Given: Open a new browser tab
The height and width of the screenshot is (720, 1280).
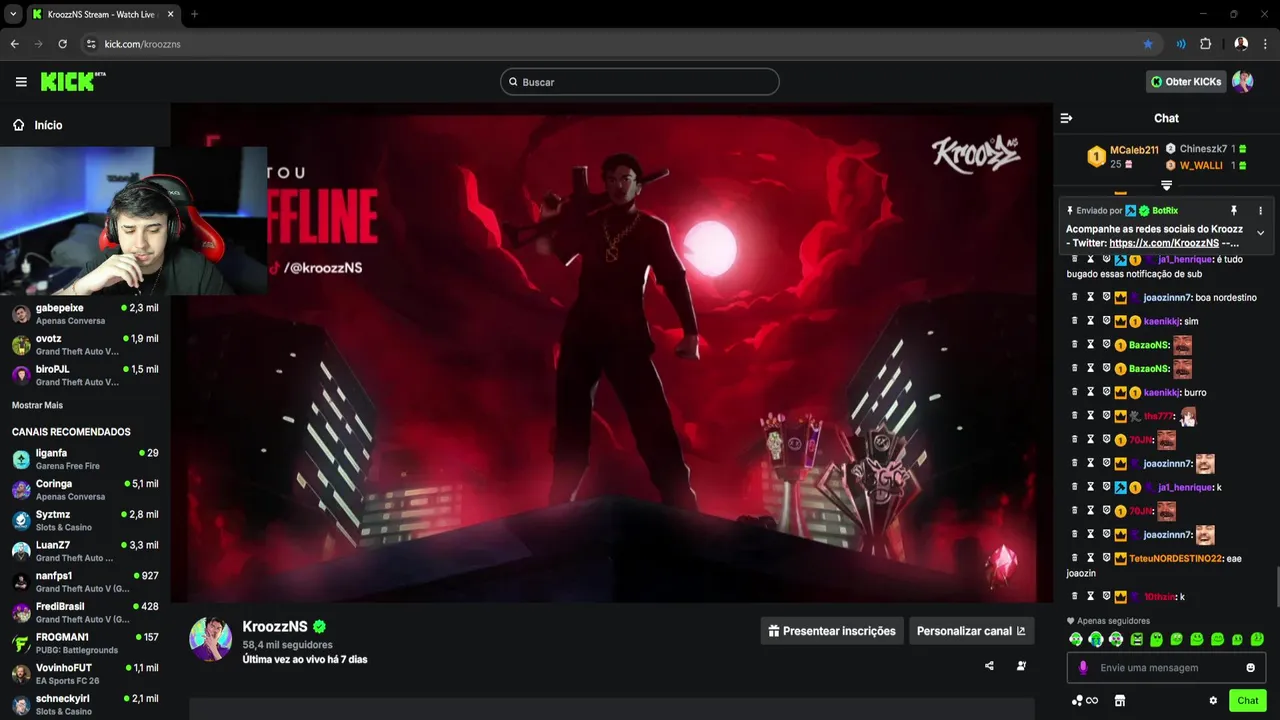Looking at the screenshot, I should 194,14.
